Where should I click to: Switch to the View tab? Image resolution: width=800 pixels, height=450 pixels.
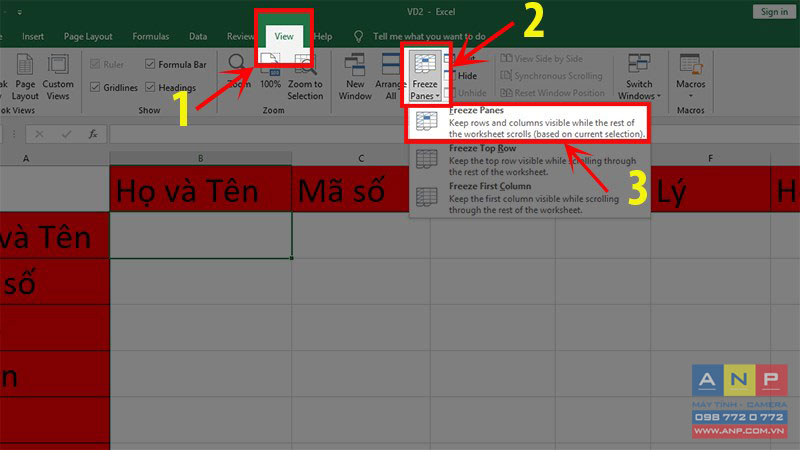pos(284,36)
